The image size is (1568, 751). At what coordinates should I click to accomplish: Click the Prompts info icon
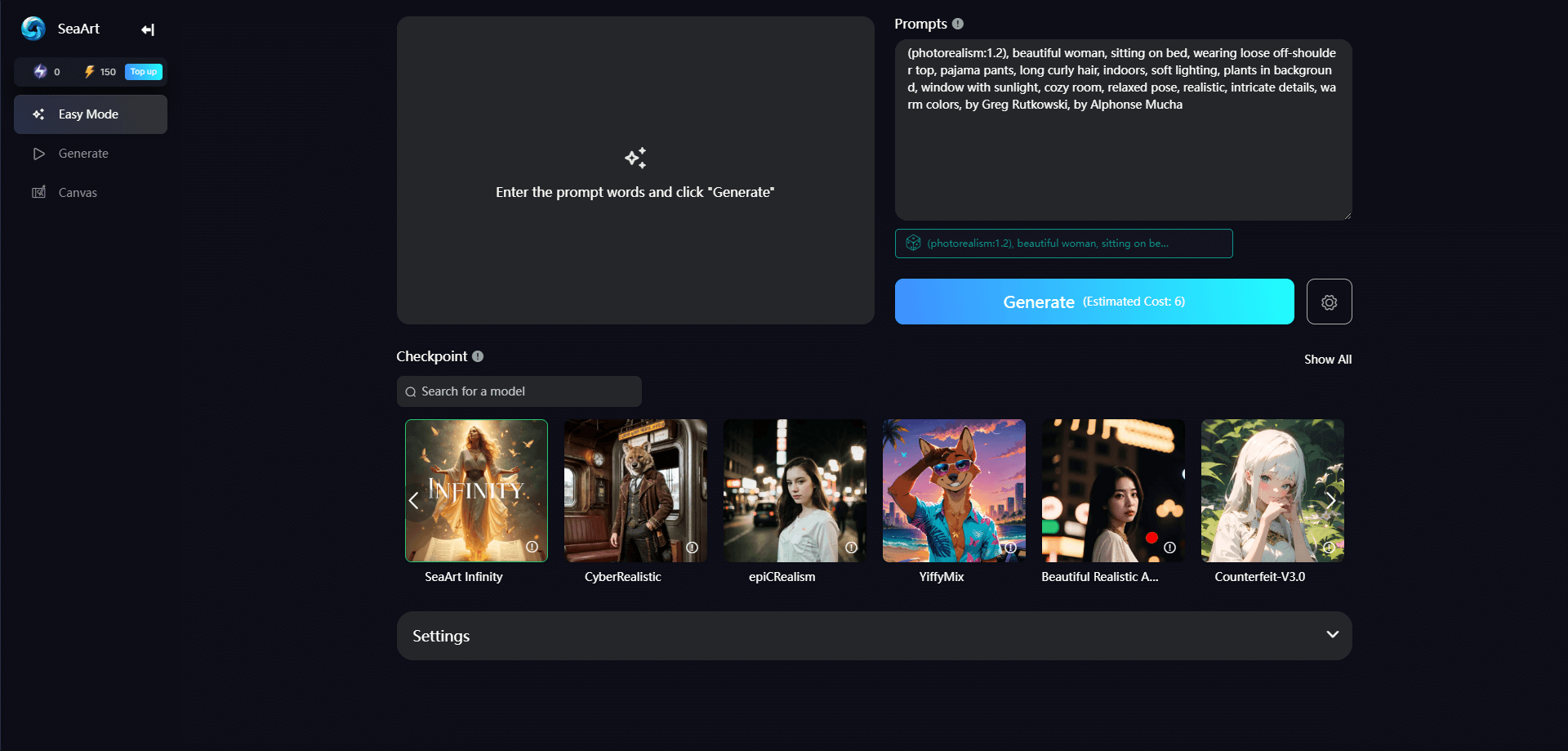pos(958,25)
